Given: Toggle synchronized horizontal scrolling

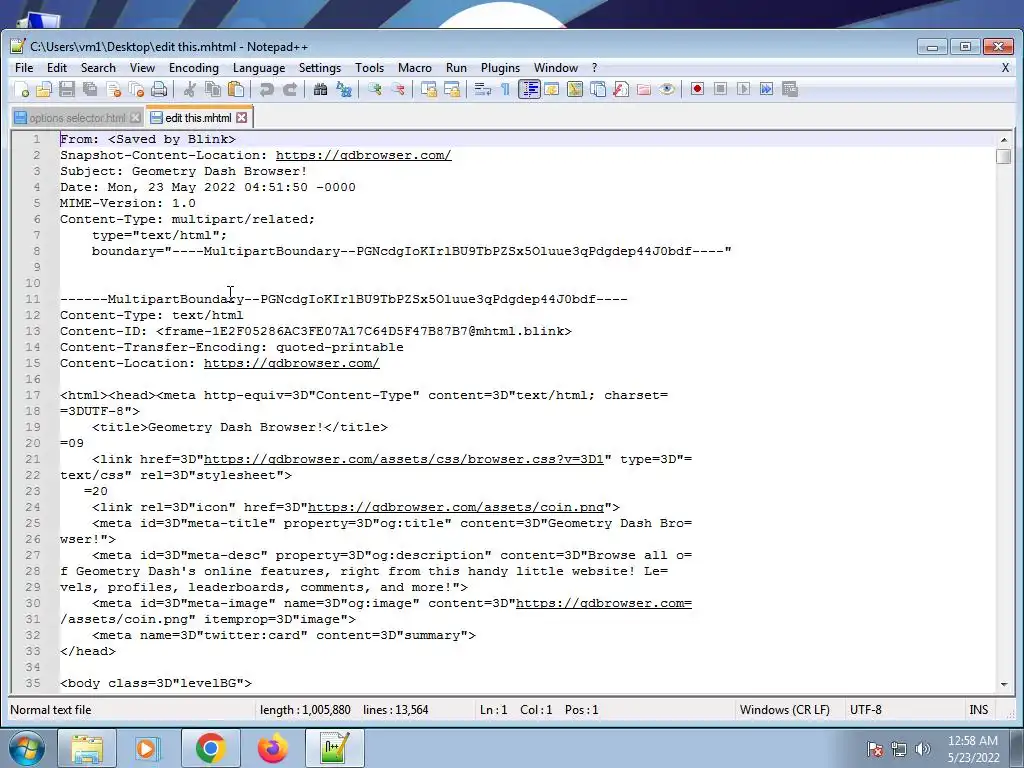Looking at the screenshot, I should click(x=451, y=89).
